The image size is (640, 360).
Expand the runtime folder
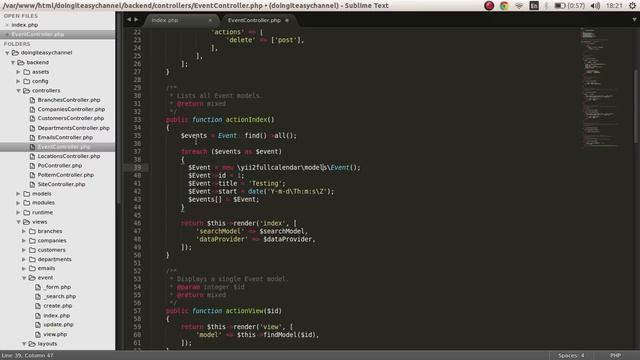[18, 212]
